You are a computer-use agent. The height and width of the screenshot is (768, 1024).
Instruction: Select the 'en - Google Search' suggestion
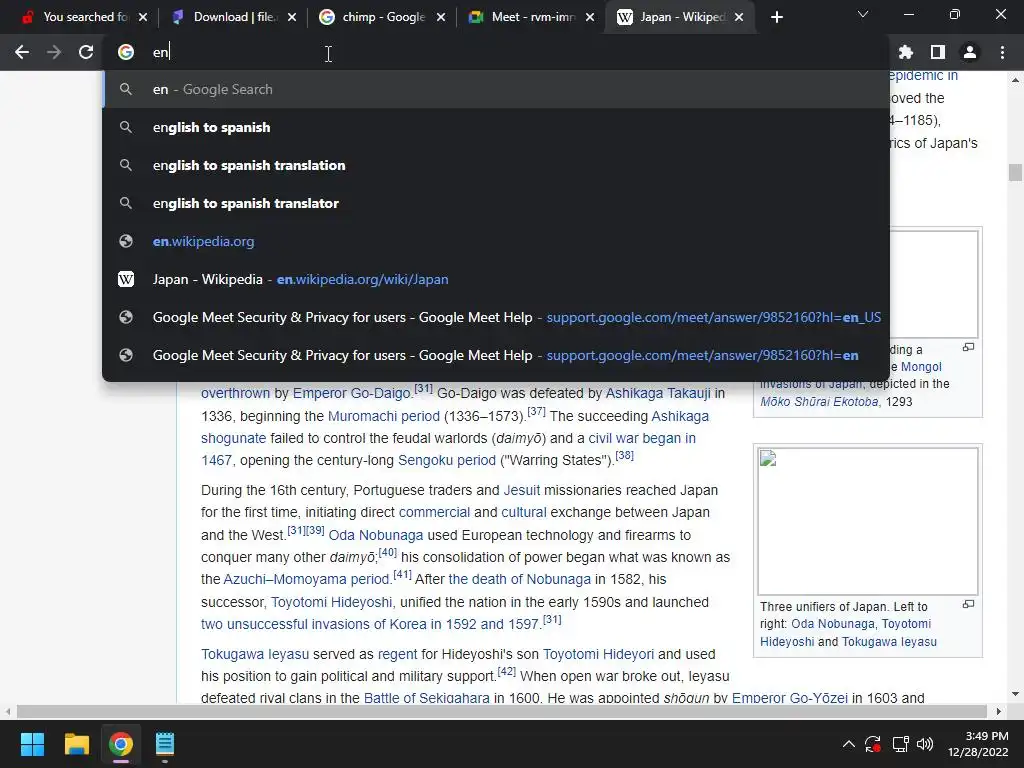(496, 89)
